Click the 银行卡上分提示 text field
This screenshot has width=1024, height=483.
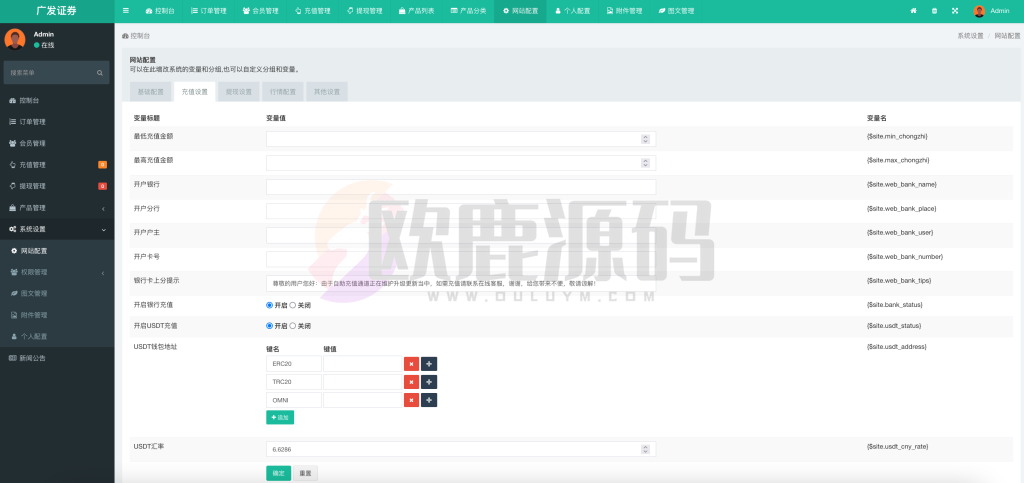click(461, 283)
